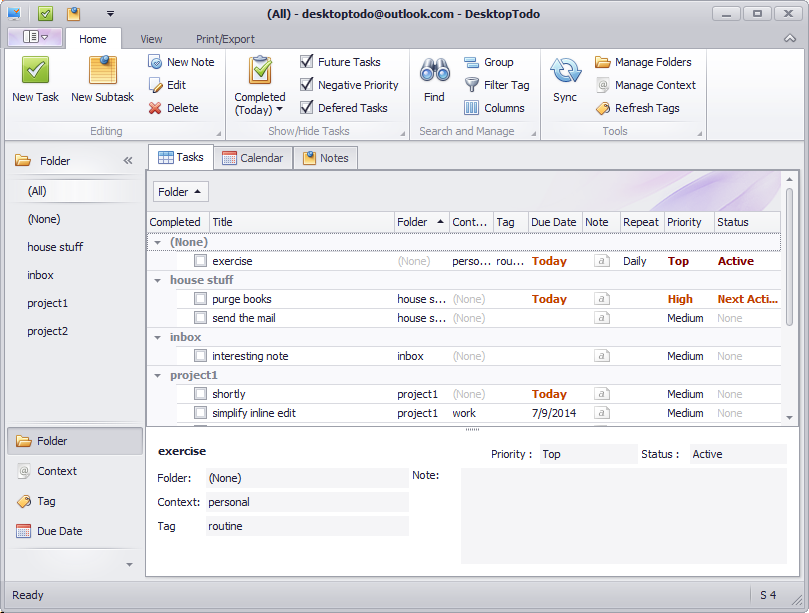
Task: Open the Columns chooser
Action: [x=494, y=108]
